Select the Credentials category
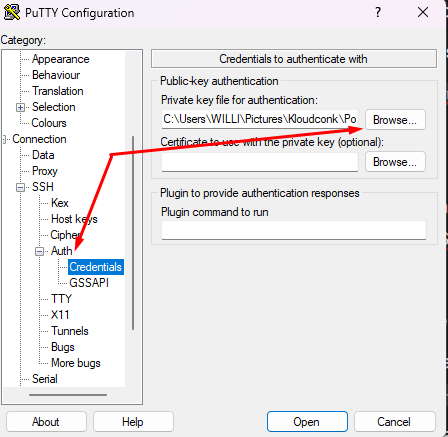This screenshot has width=448, height=437. click(96, 267)
